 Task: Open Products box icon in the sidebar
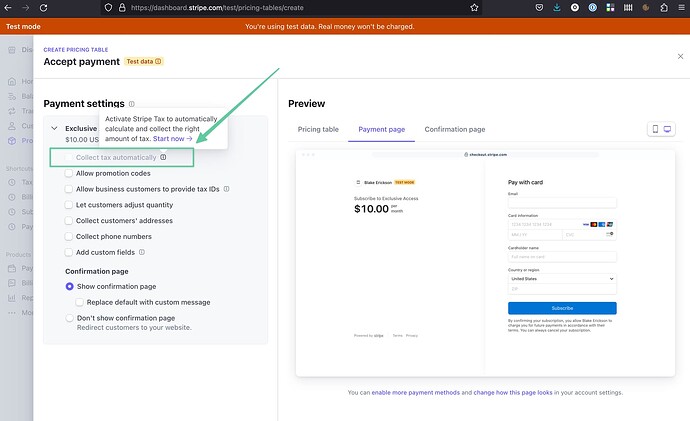12,141
